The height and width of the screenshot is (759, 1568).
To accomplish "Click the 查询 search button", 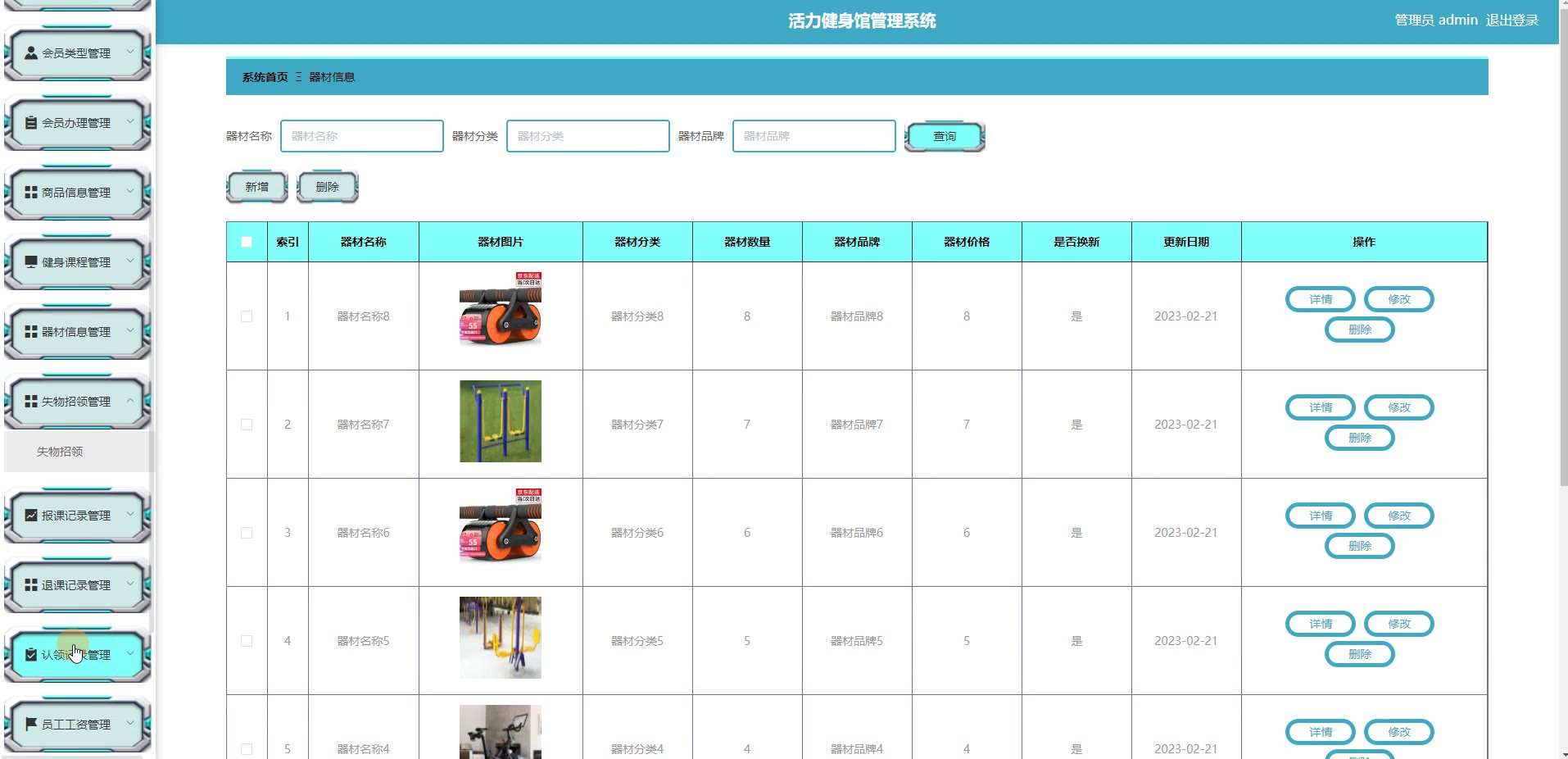I will tap(945, 137).
